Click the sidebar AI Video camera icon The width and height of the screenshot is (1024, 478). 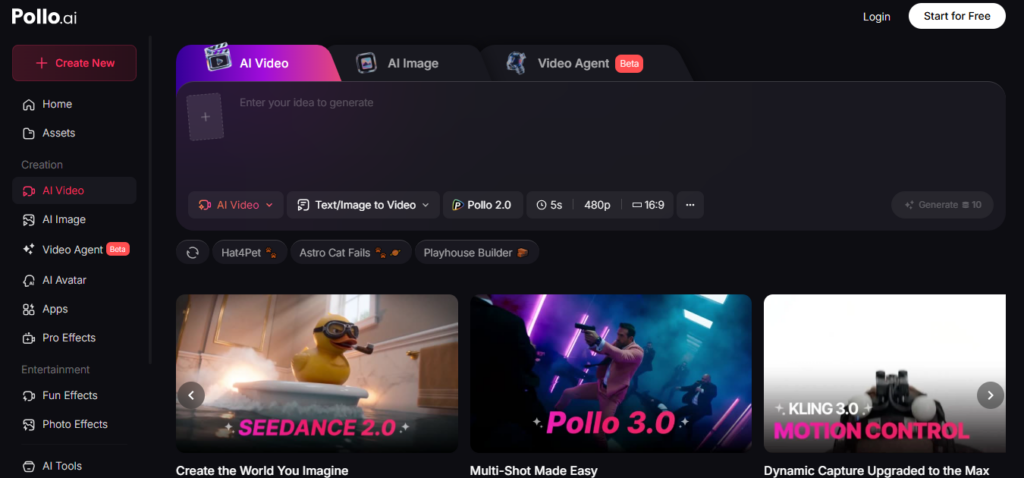(x=28, y=191)
